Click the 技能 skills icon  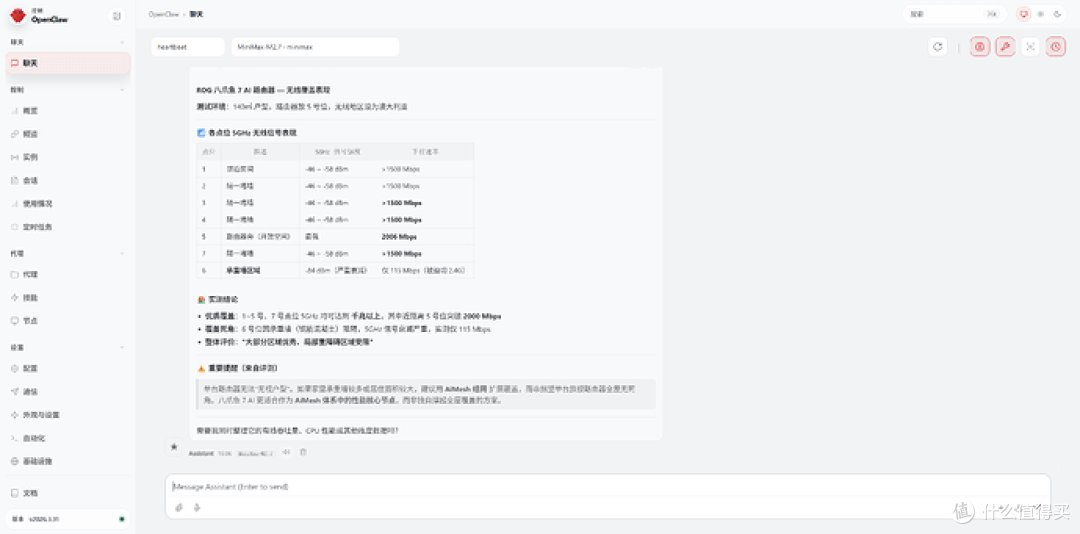(x=14, y=298)
